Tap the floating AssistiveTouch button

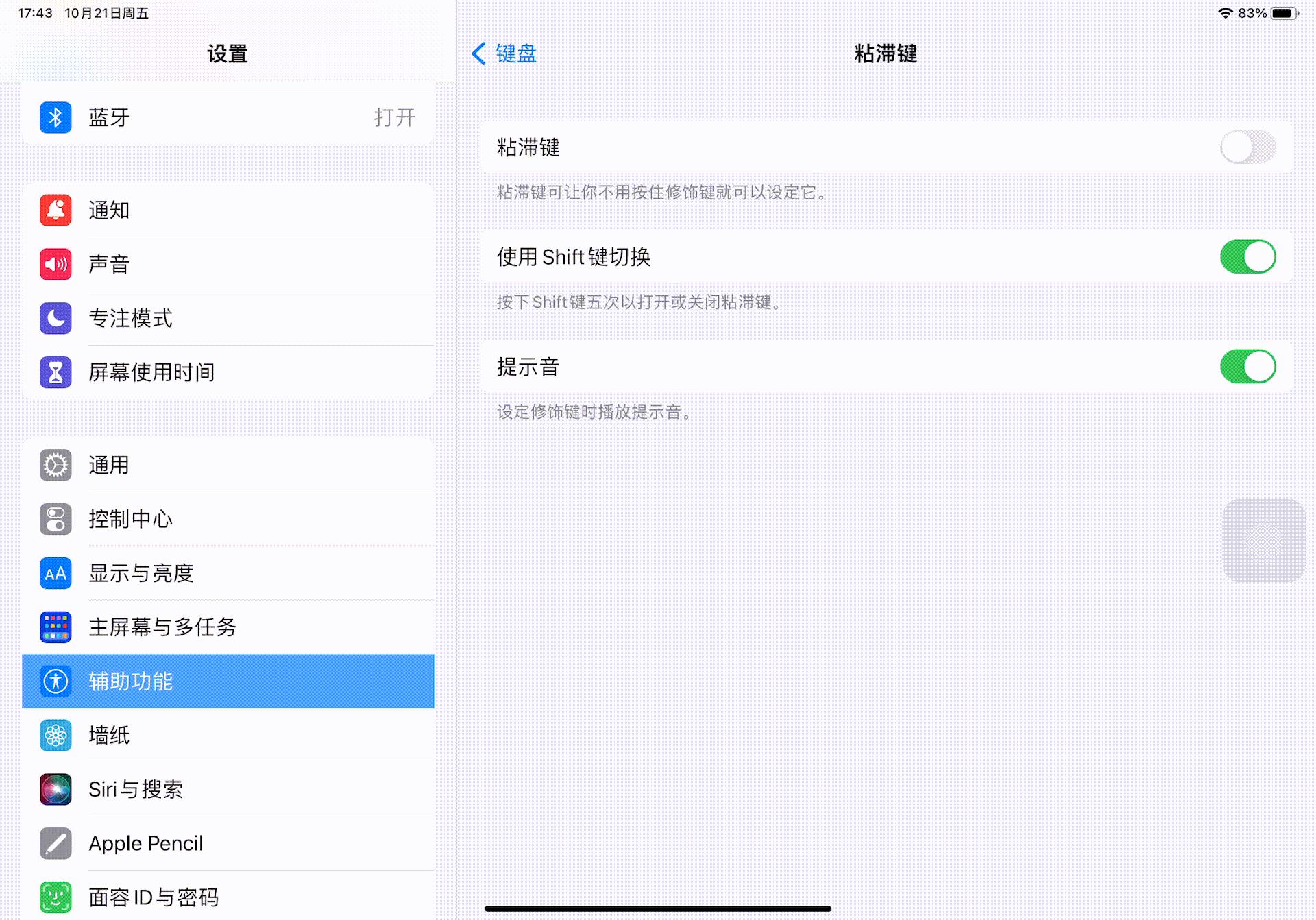tap(1263, 540)
